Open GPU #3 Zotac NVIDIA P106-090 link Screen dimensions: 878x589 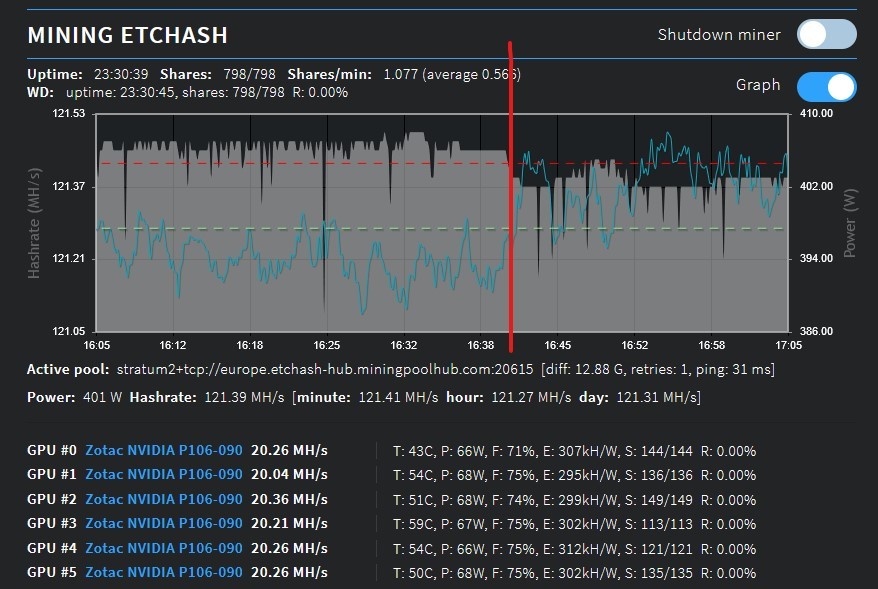(164, 523)
